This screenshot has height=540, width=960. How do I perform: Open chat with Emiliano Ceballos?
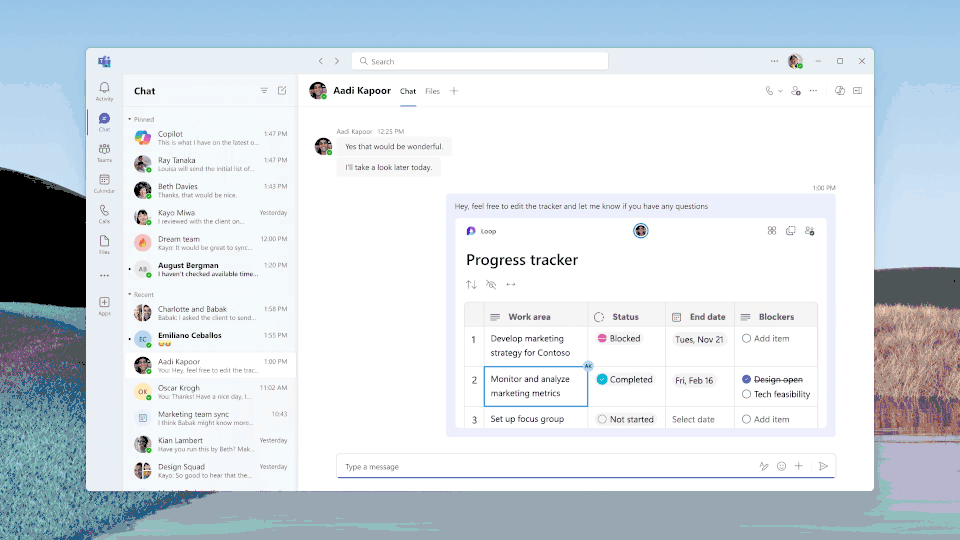211,339
